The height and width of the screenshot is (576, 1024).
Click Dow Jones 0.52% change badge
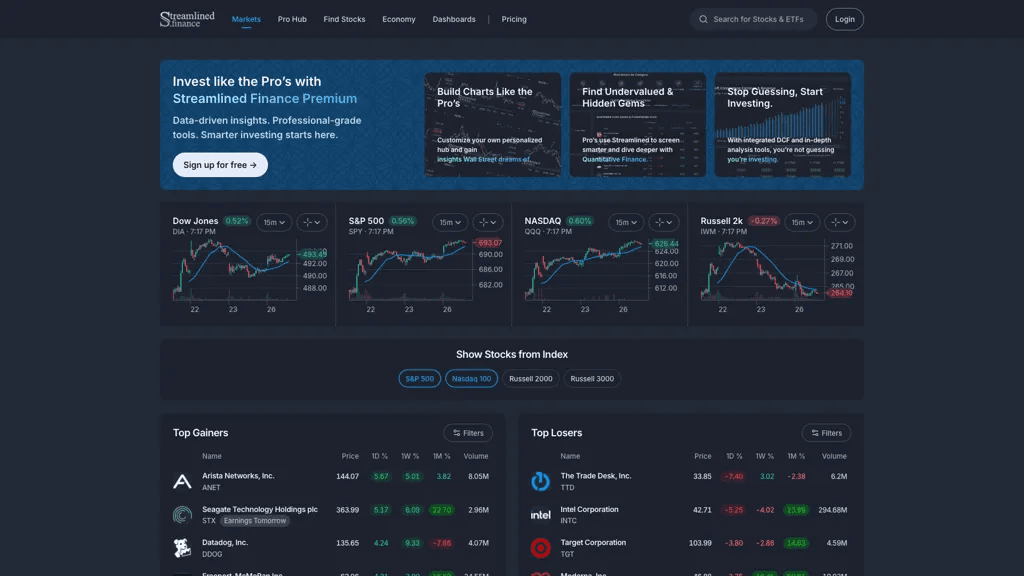(236, 221)
